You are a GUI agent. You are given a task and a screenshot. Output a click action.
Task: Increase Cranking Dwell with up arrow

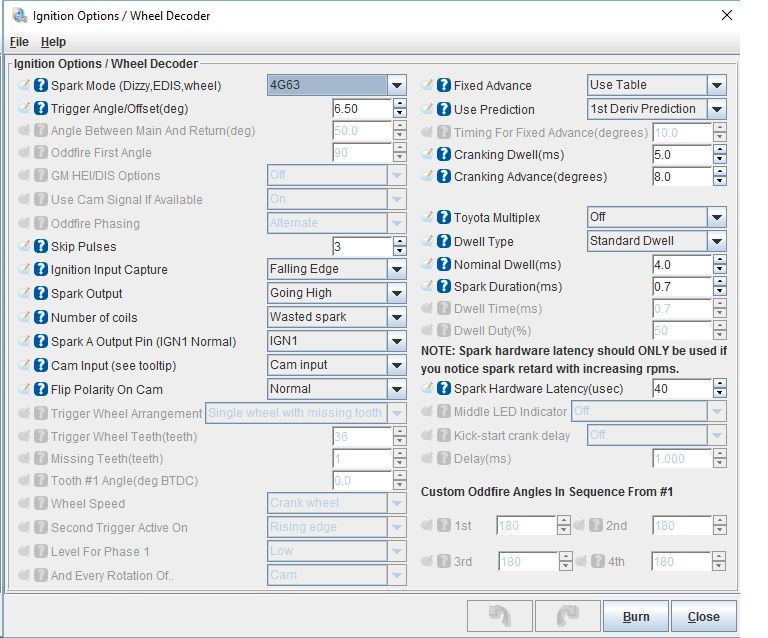(720, 149)
